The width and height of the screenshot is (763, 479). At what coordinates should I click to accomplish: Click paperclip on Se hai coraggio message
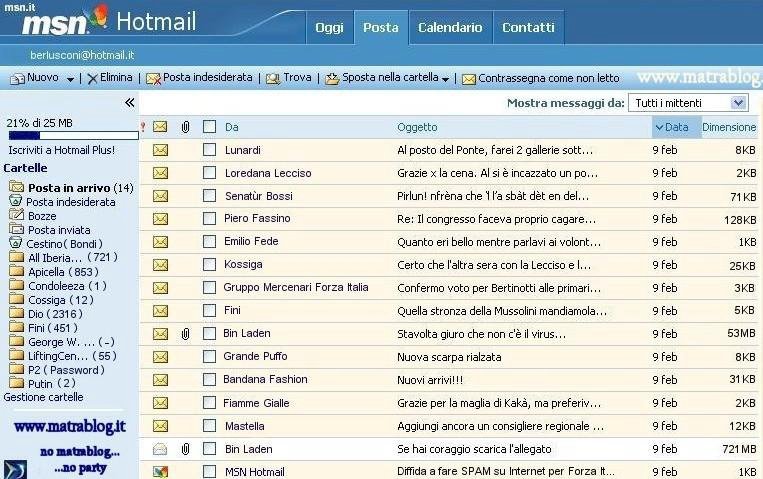point(185,449)
